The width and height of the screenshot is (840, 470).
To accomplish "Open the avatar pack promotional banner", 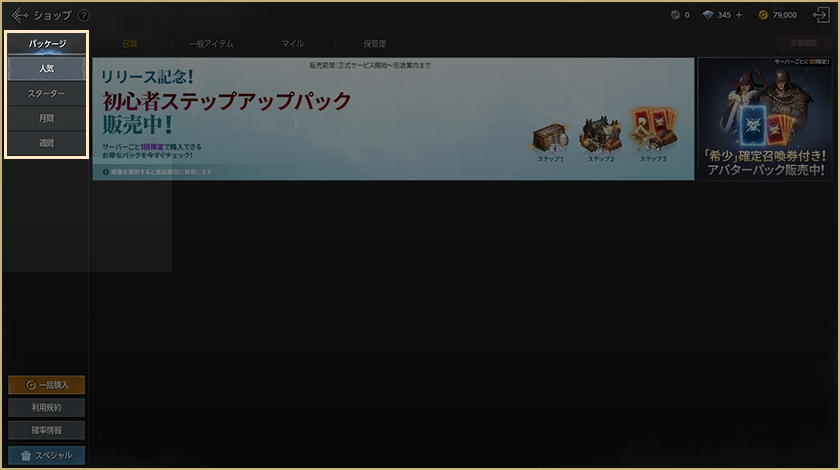I will [764, 118].
